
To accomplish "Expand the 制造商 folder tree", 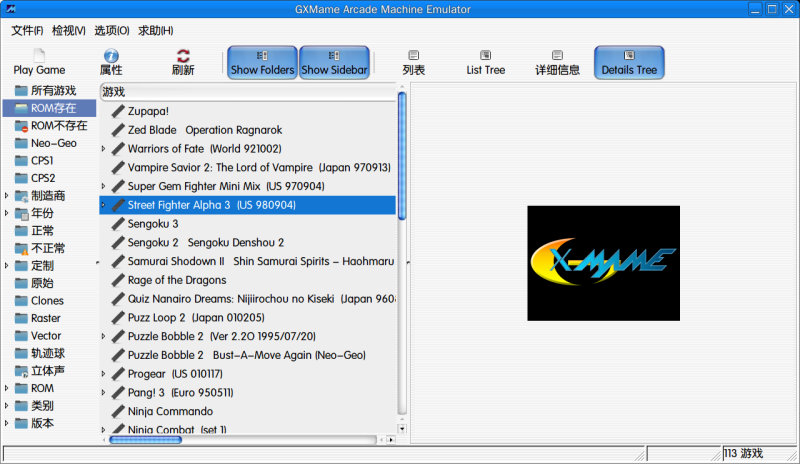I will [7, 196].
